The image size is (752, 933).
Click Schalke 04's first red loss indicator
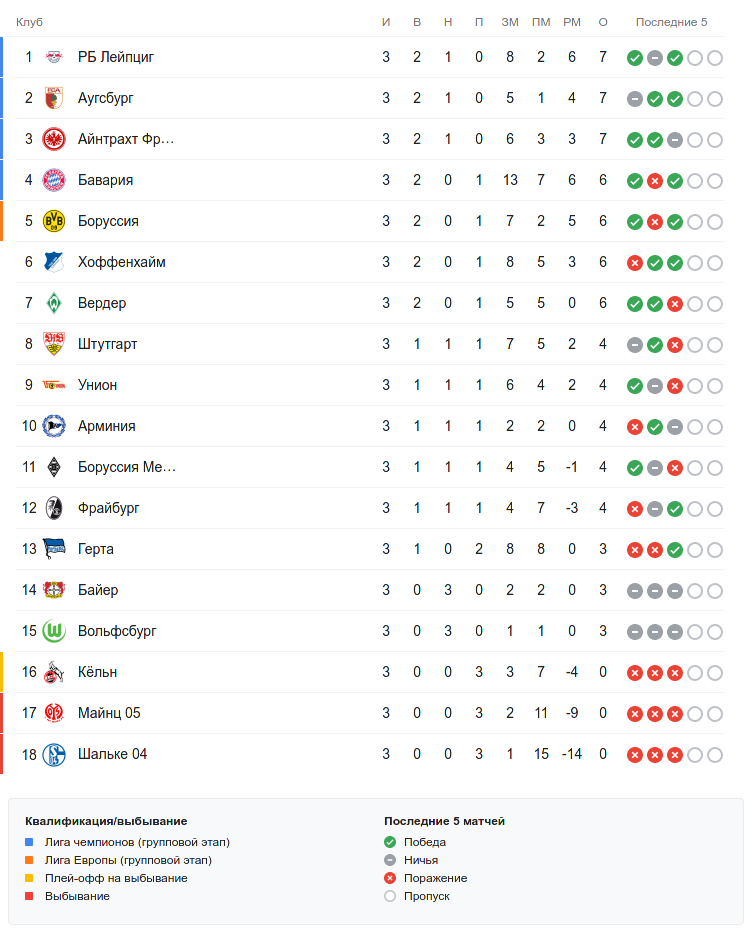(x=634, y=755)
